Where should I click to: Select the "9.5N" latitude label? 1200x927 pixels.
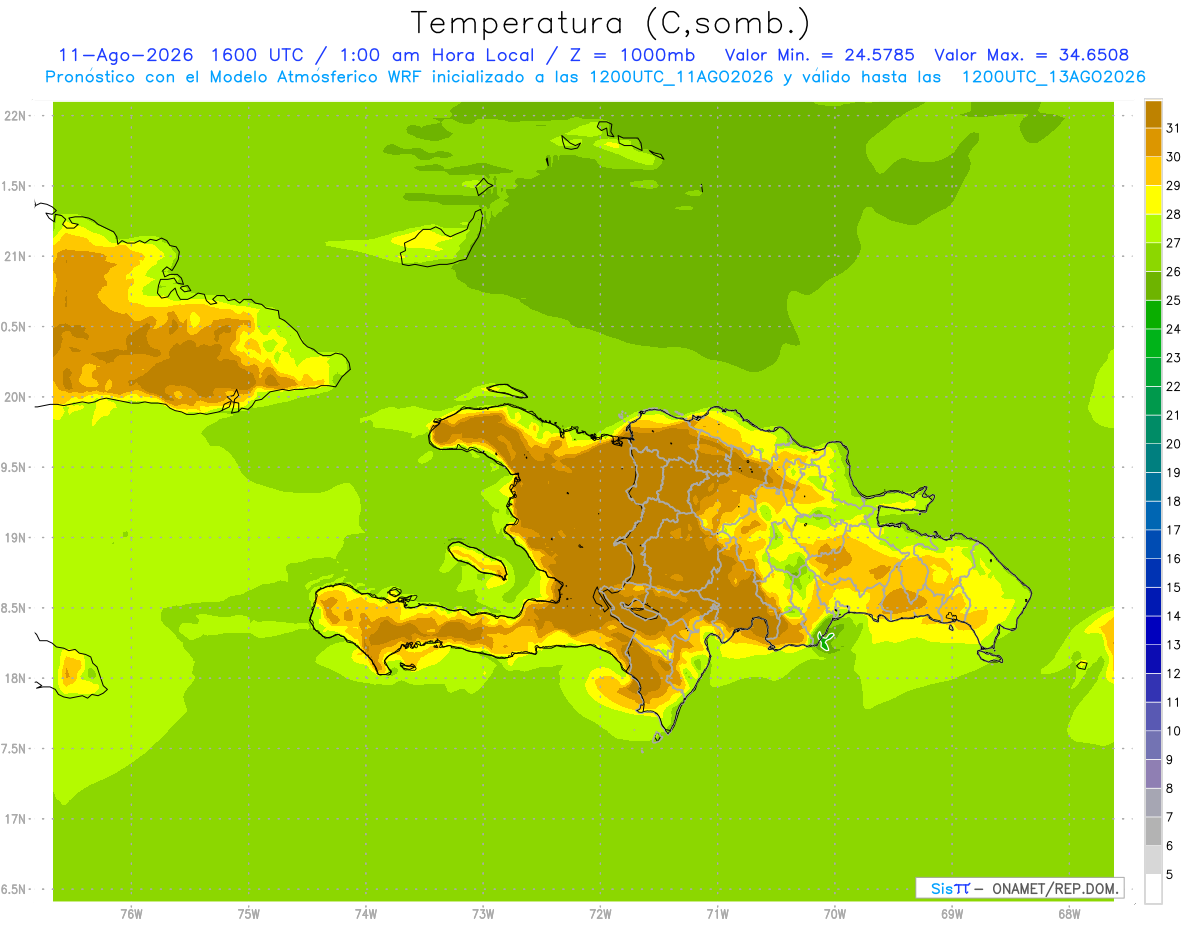pyautogui.click(x=15, y=468)
